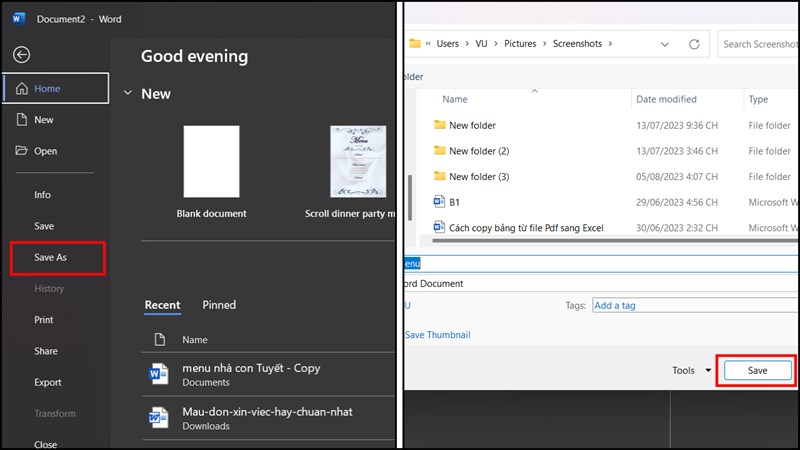800x450 pixels.
Task: Click the Save button in dialog
Action: (x=758, y=370)
